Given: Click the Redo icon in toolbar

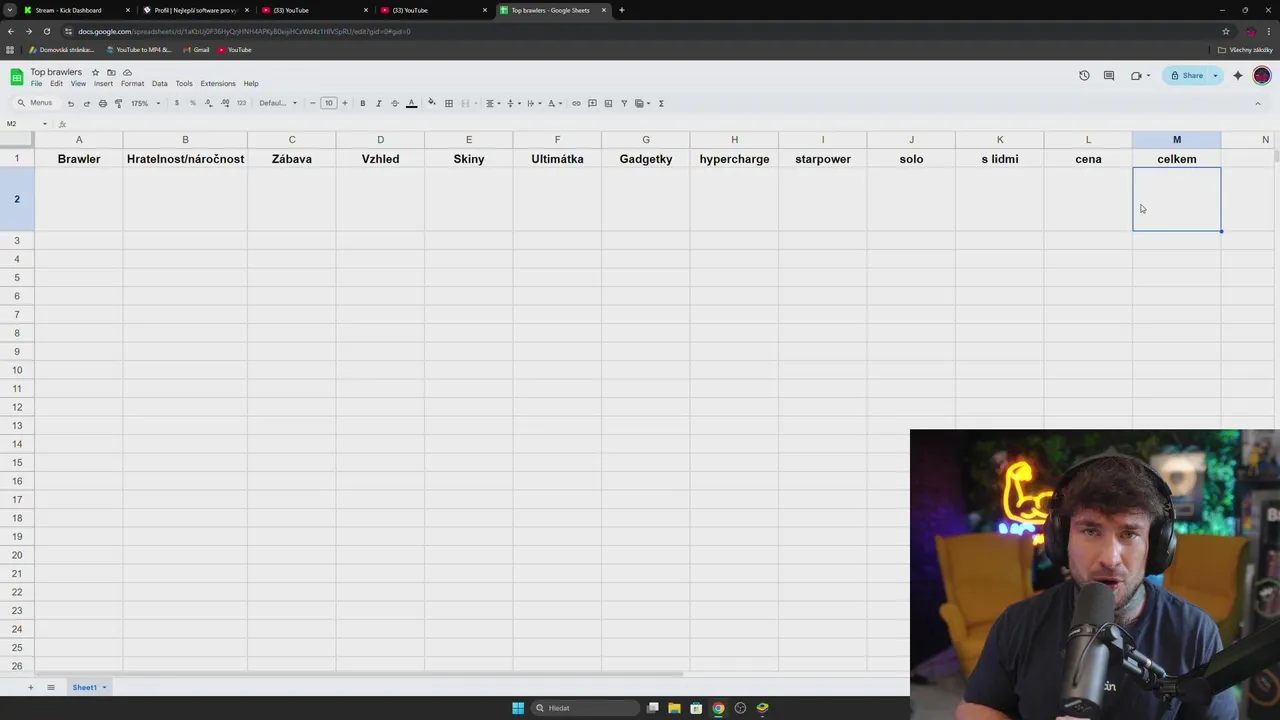Looking at the screenshot, I should tap(86, 103).
